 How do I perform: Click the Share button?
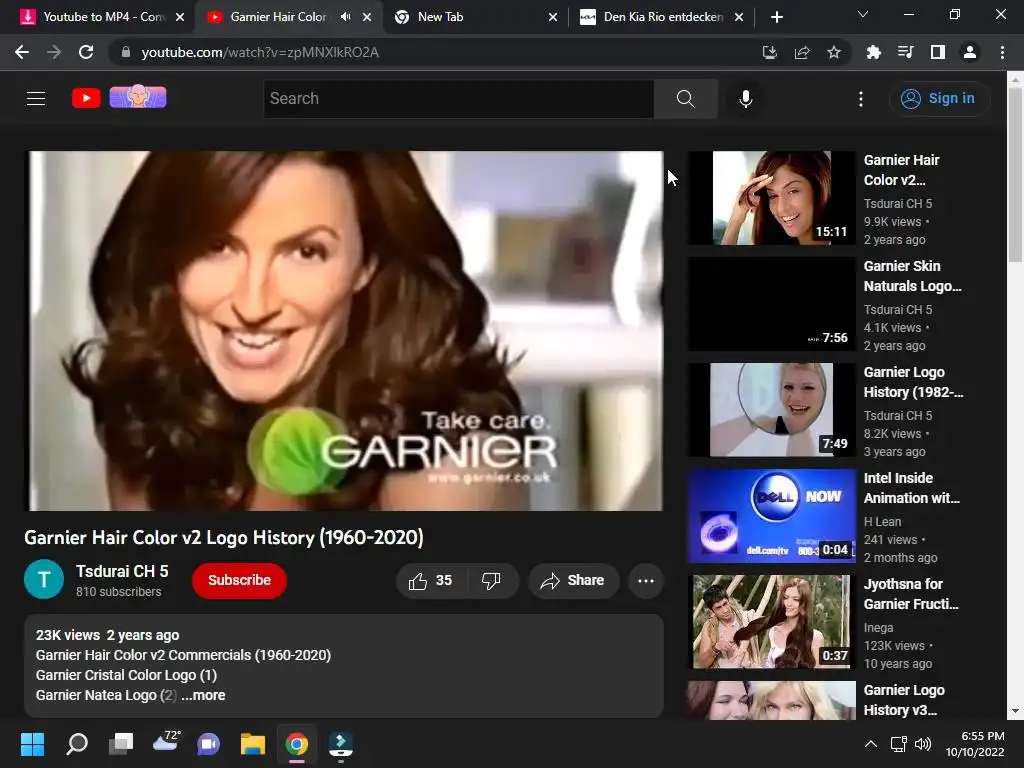[573, 581]
